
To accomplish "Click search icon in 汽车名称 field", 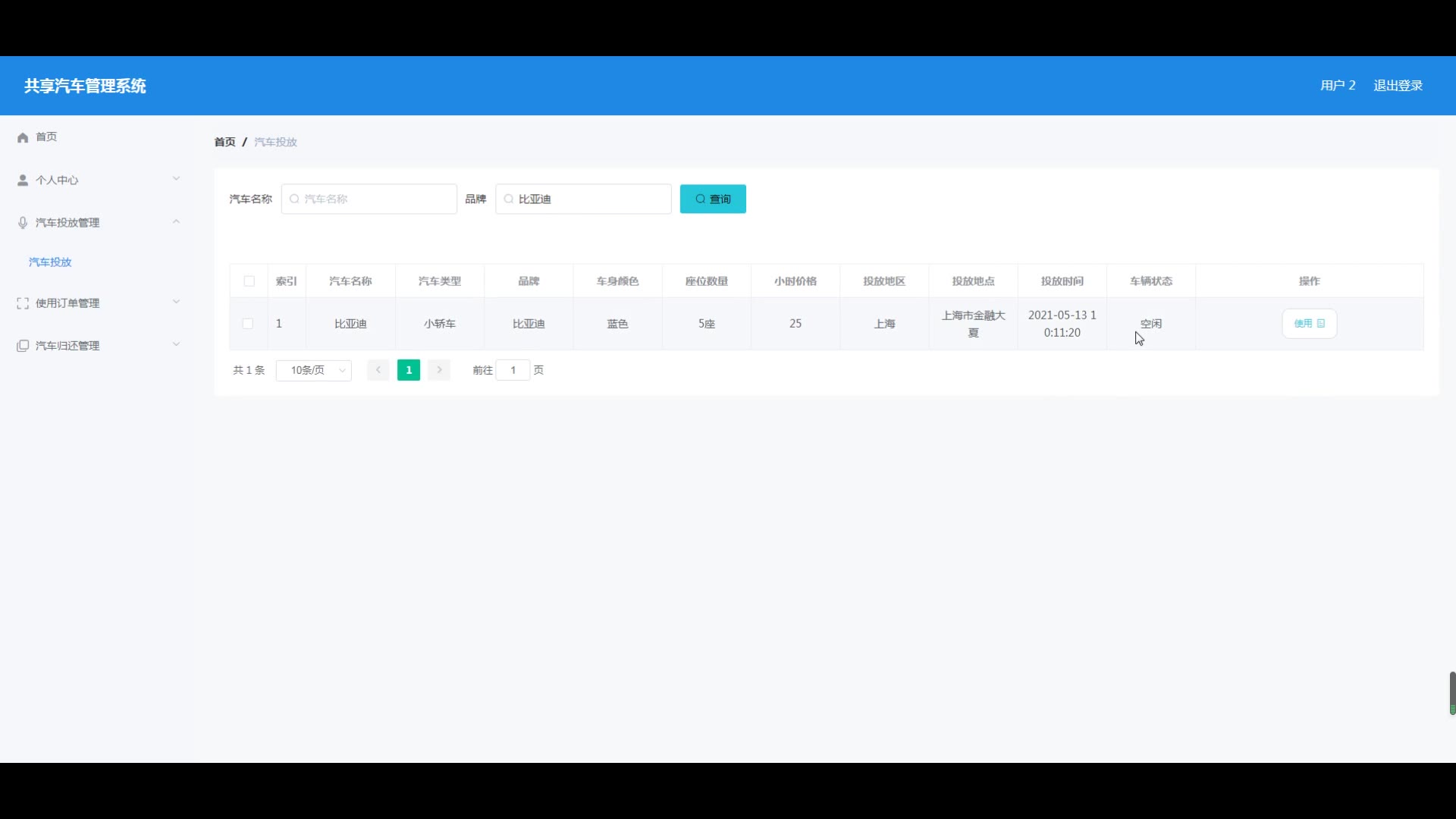I will tap(294, 199).
